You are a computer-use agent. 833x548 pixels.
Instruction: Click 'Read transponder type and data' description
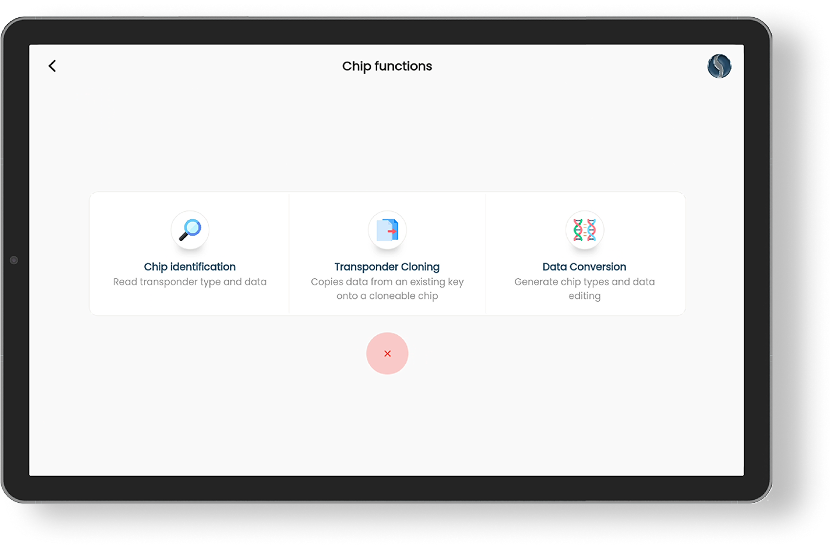190,282
